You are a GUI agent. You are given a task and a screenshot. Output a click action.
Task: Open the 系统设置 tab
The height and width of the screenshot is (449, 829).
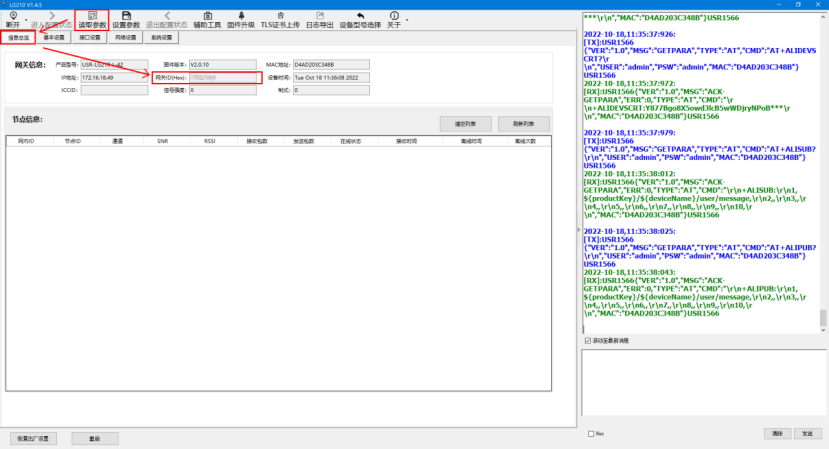click(160, 38)
